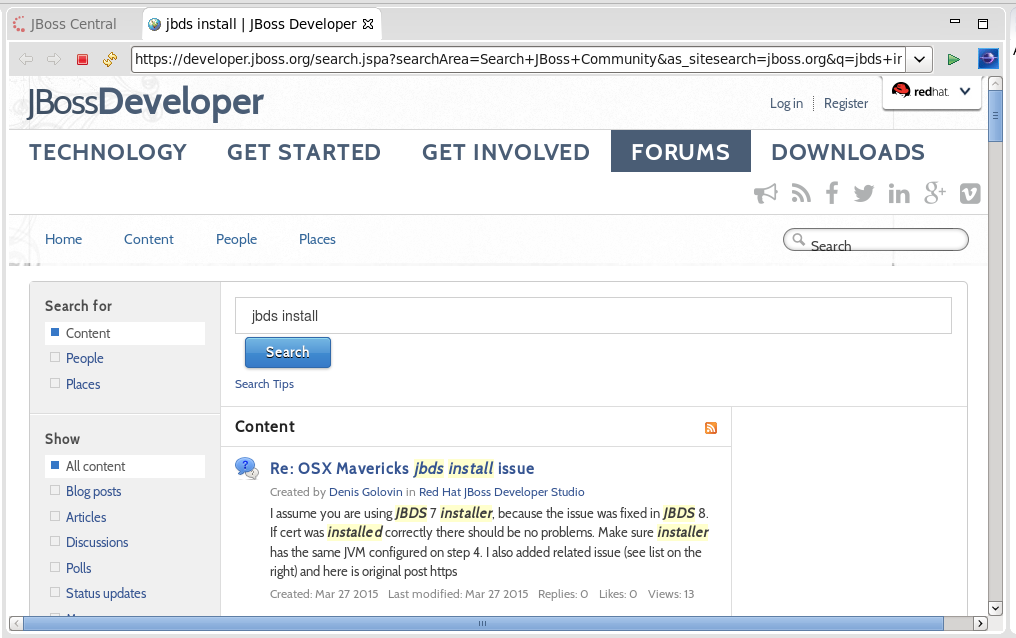Click the browser forward arrow icon

click(54, 60)
